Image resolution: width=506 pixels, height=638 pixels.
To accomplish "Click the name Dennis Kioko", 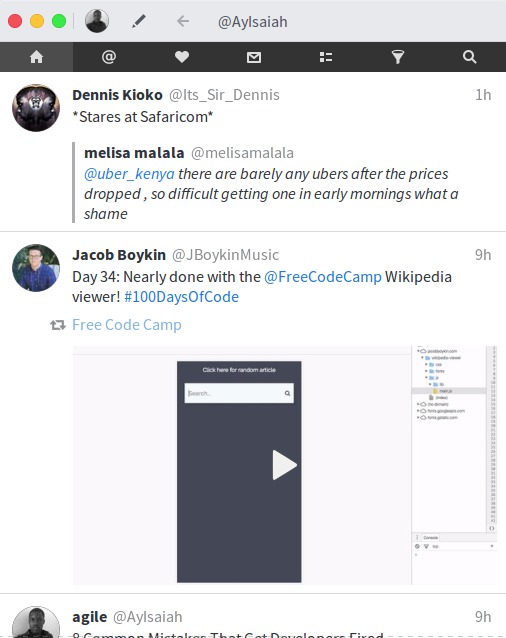I will (117, 95).
